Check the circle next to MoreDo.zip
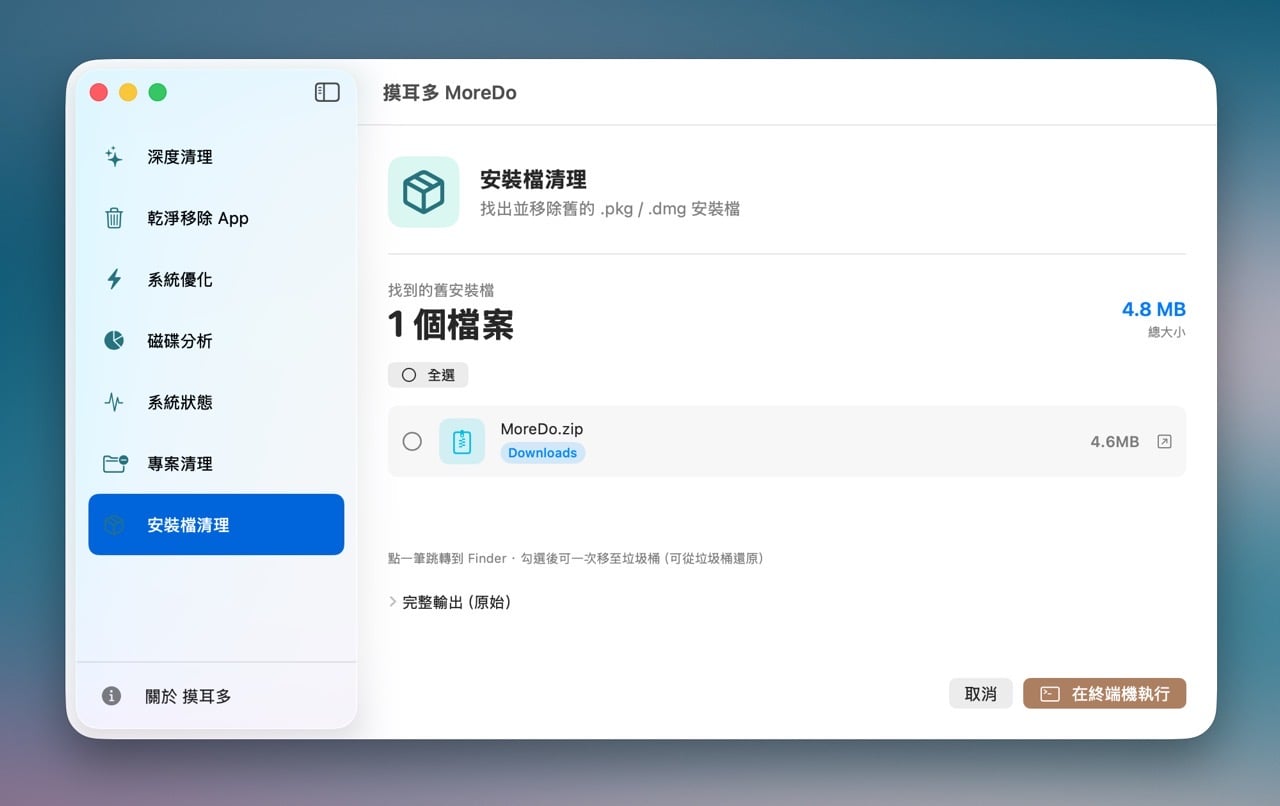The height and width of the screenshot is (806, 1280). coord(412,441)
